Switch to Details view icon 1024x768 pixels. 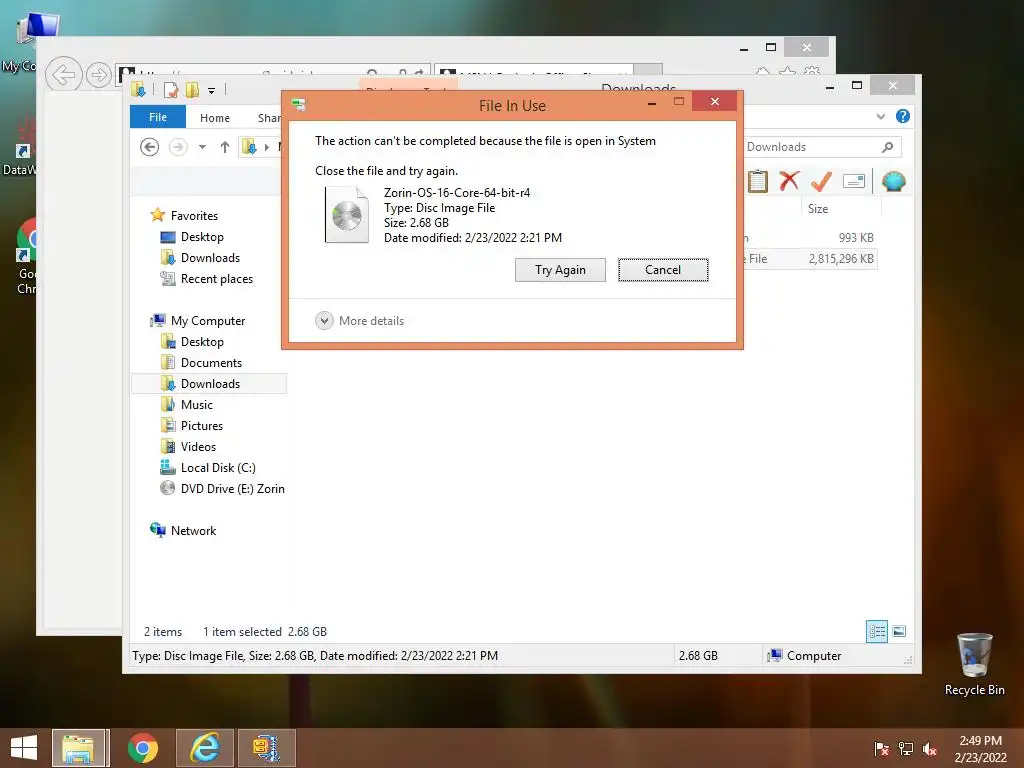point(876,631)
